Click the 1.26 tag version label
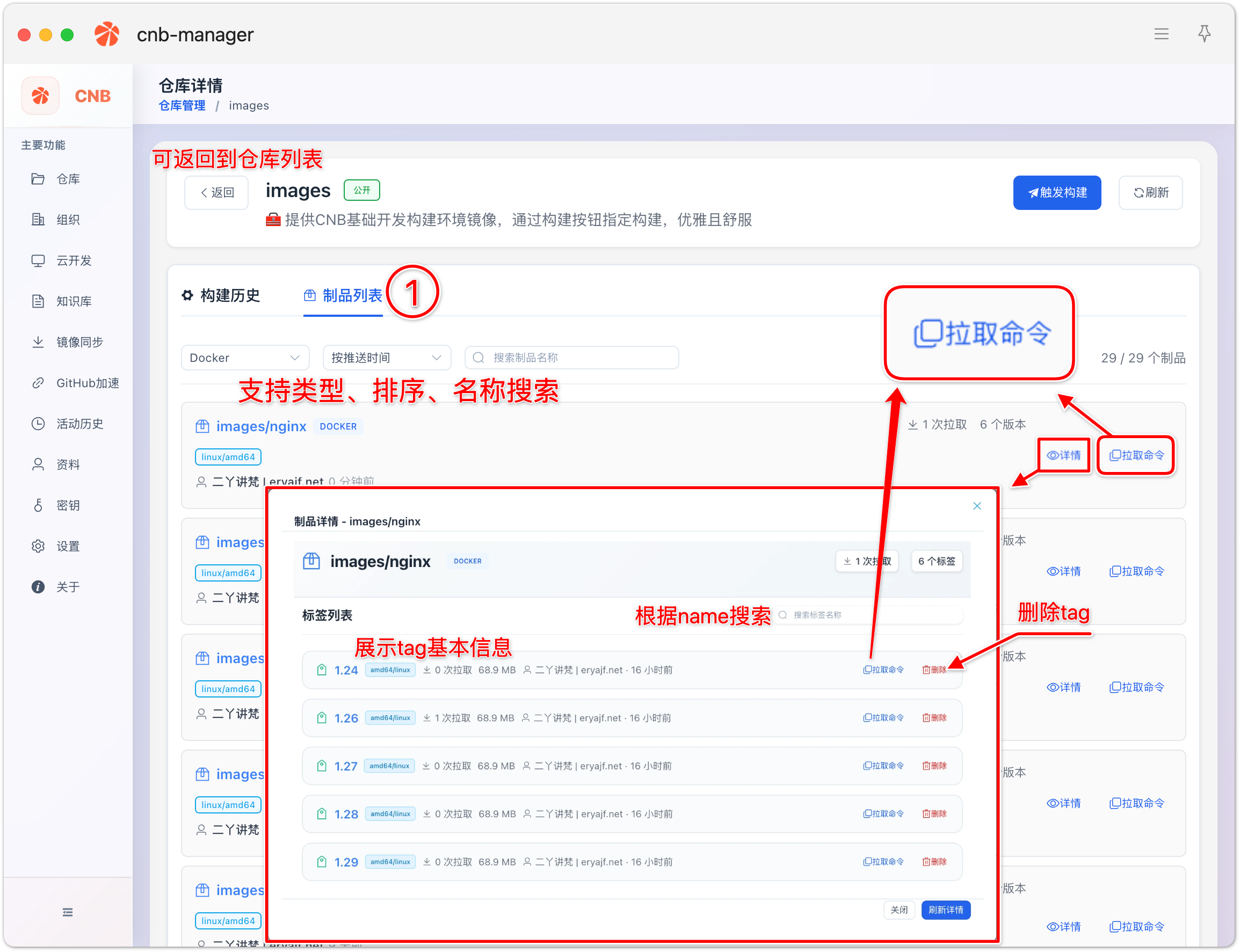This screenshot has height=952, width=1240. [346, 718]
